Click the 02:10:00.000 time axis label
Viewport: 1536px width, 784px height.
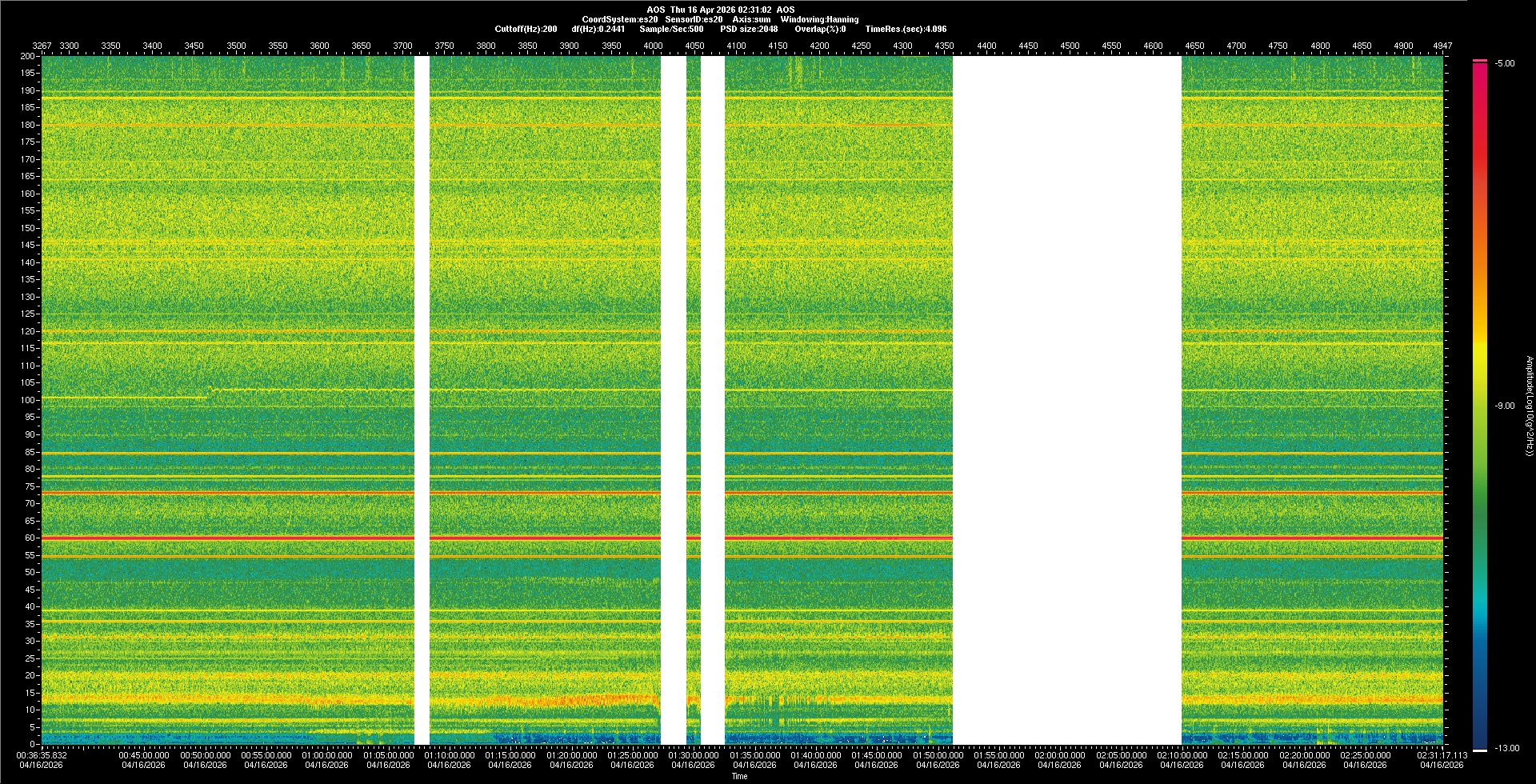pyautogui.click(x=1182, y=755)
